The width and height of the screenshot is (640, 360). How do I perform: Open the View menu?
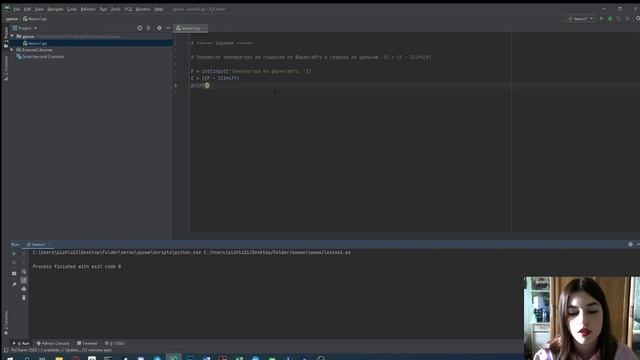tap(39, 9)
